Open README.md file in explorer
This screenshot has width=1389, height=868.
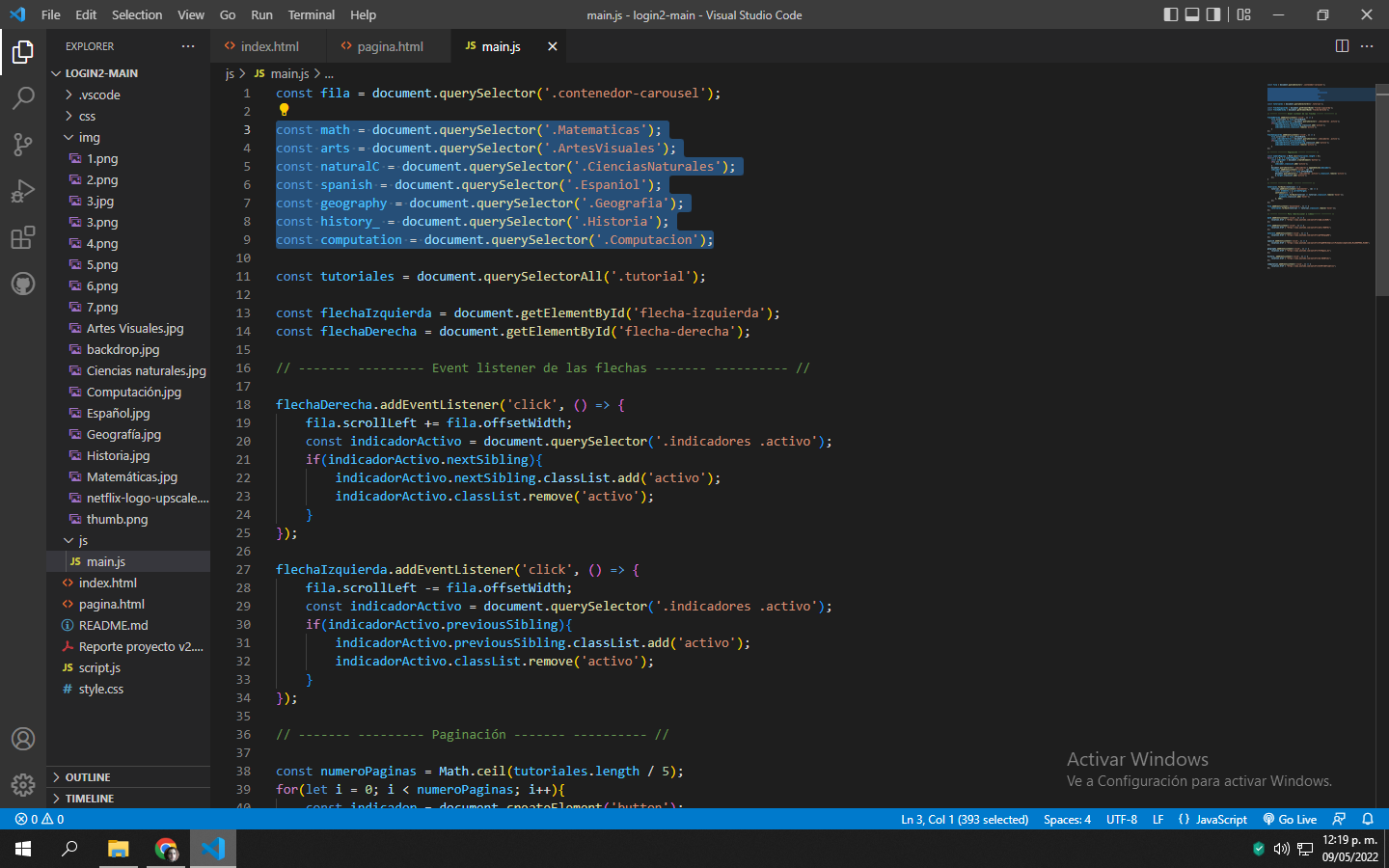pyautogui.click(x=128, y=625)
